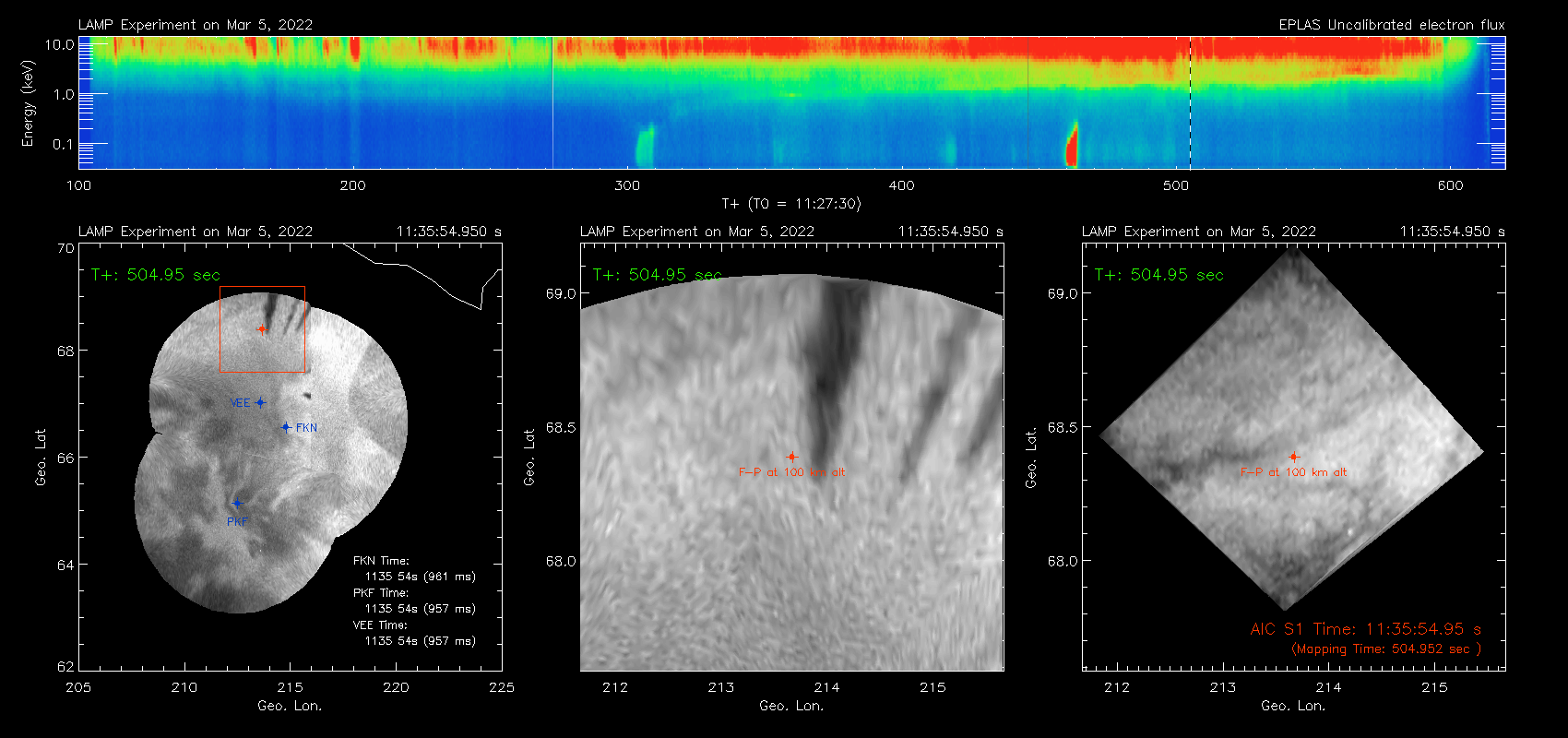This screenshot has height=738, width=1568.
Task: Click red footpoint cross in middle panel
Action: [791, 457]
